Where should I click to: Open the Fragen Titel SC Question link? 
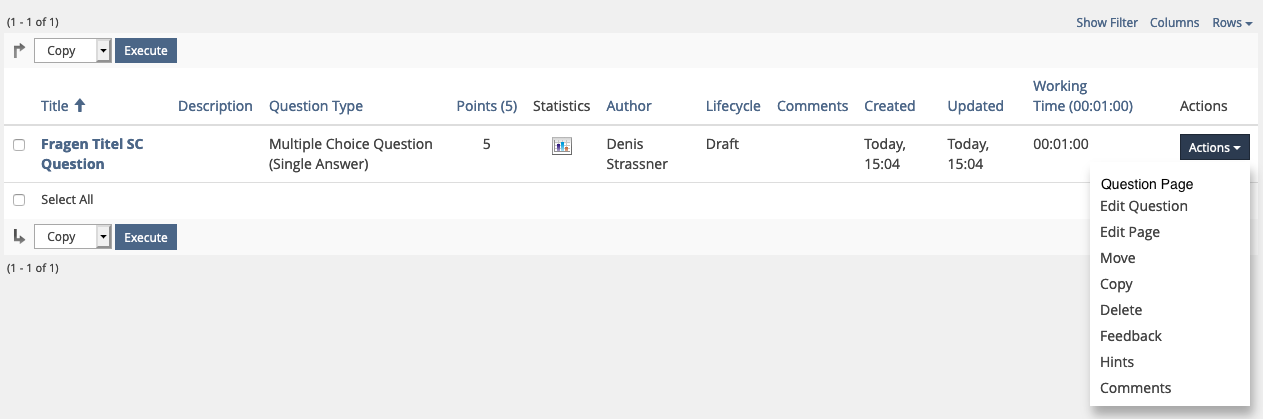92,154
